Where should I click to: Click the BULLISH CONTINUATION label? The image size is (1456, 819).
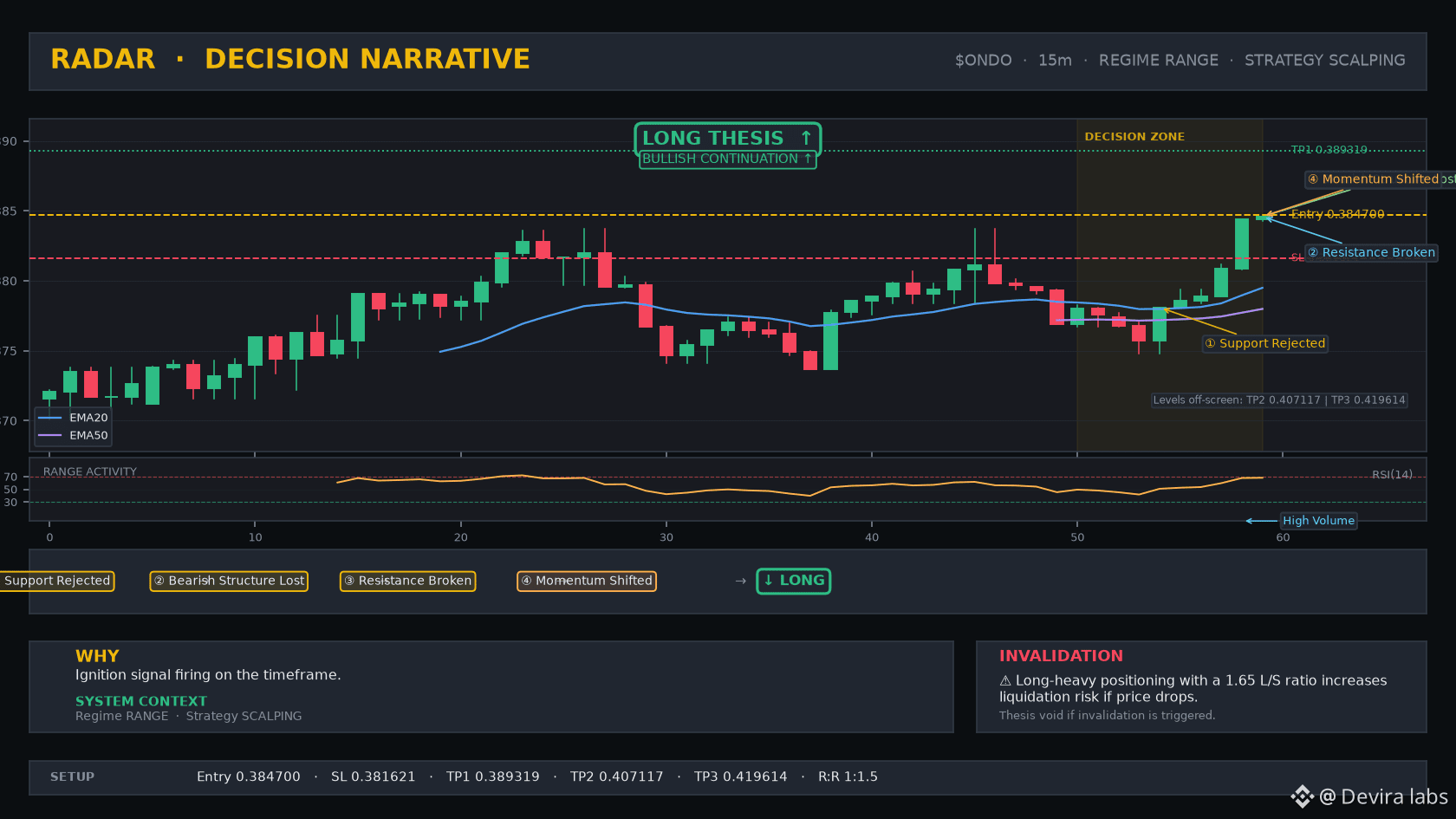coord(728,159)
